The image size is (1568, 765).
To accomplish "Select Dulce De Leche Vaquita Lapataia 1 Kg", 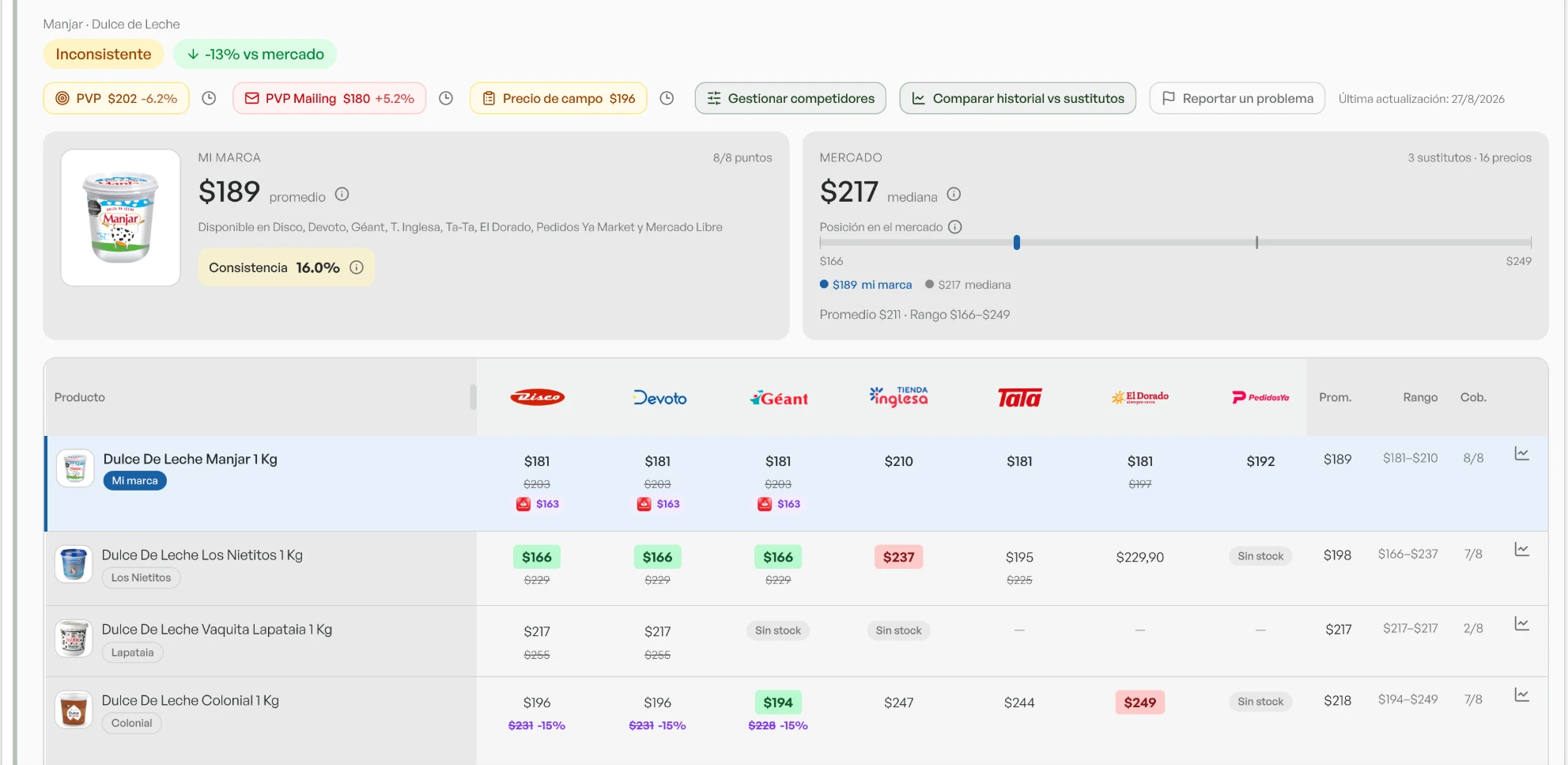I will 217,630.
